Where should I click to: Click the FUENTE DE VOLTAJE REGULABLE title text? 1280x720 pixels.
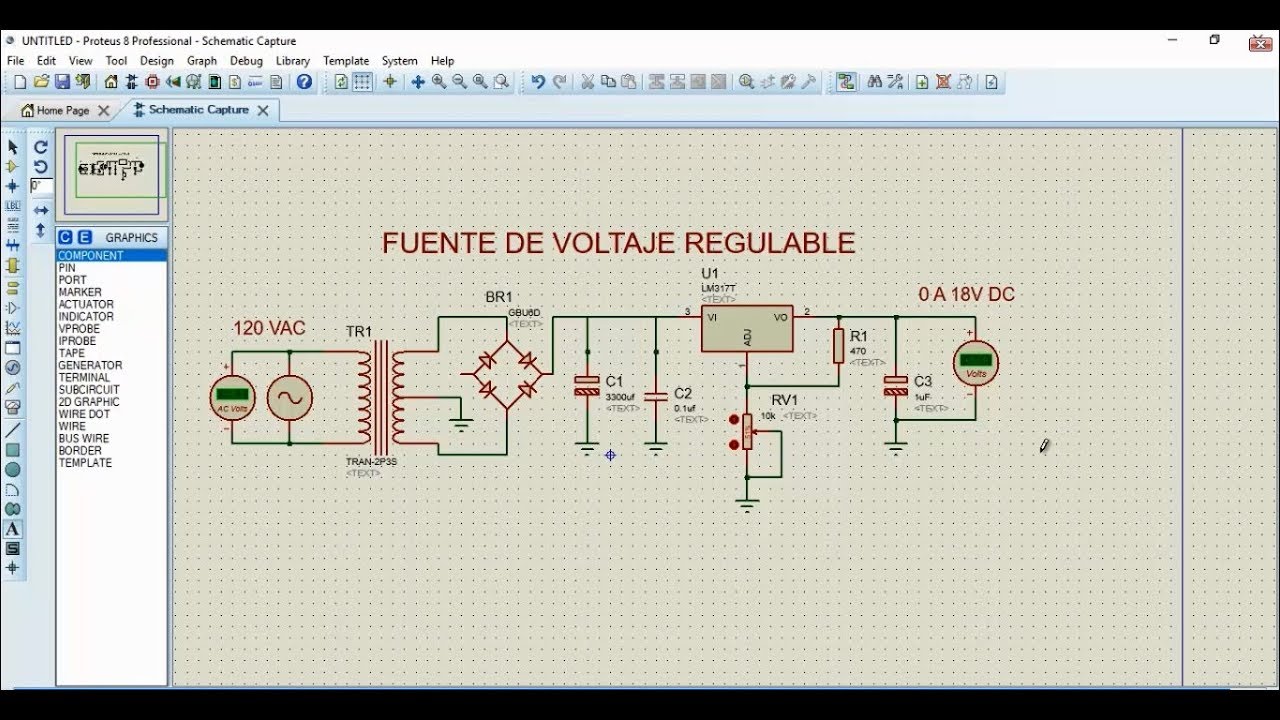point(618,243)
